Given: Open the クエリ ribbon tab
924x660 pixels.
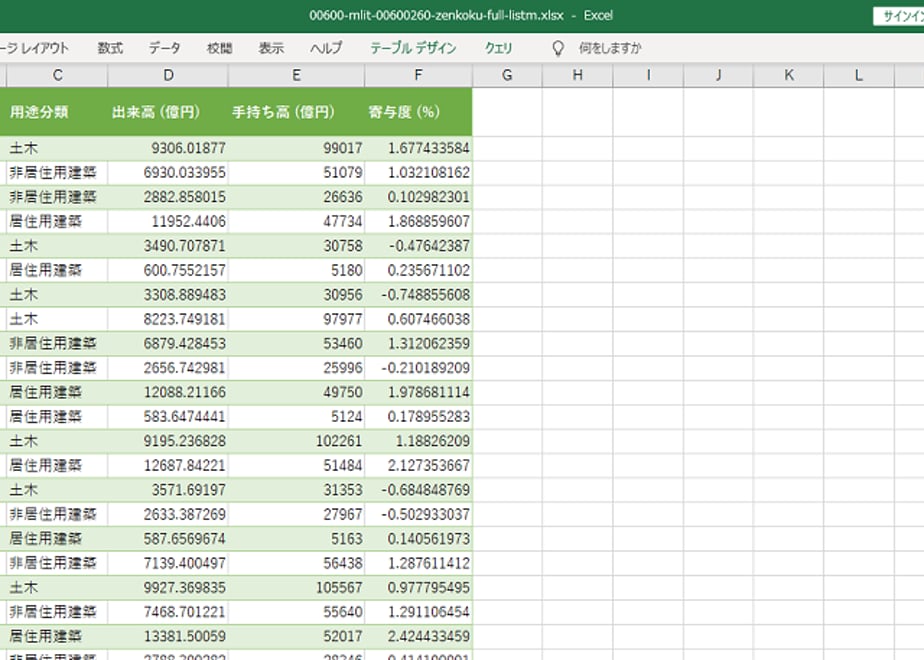Looking at the screenshot, I should tap(499, 48).
